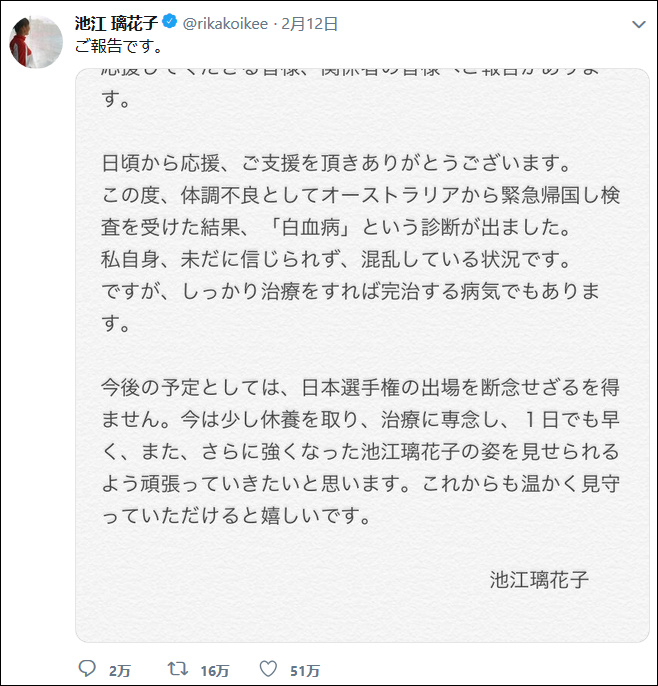Screen dimensions: 658x686
Task: Click the image line starting 日頃から応援
Action: click(x=348, y=163)
